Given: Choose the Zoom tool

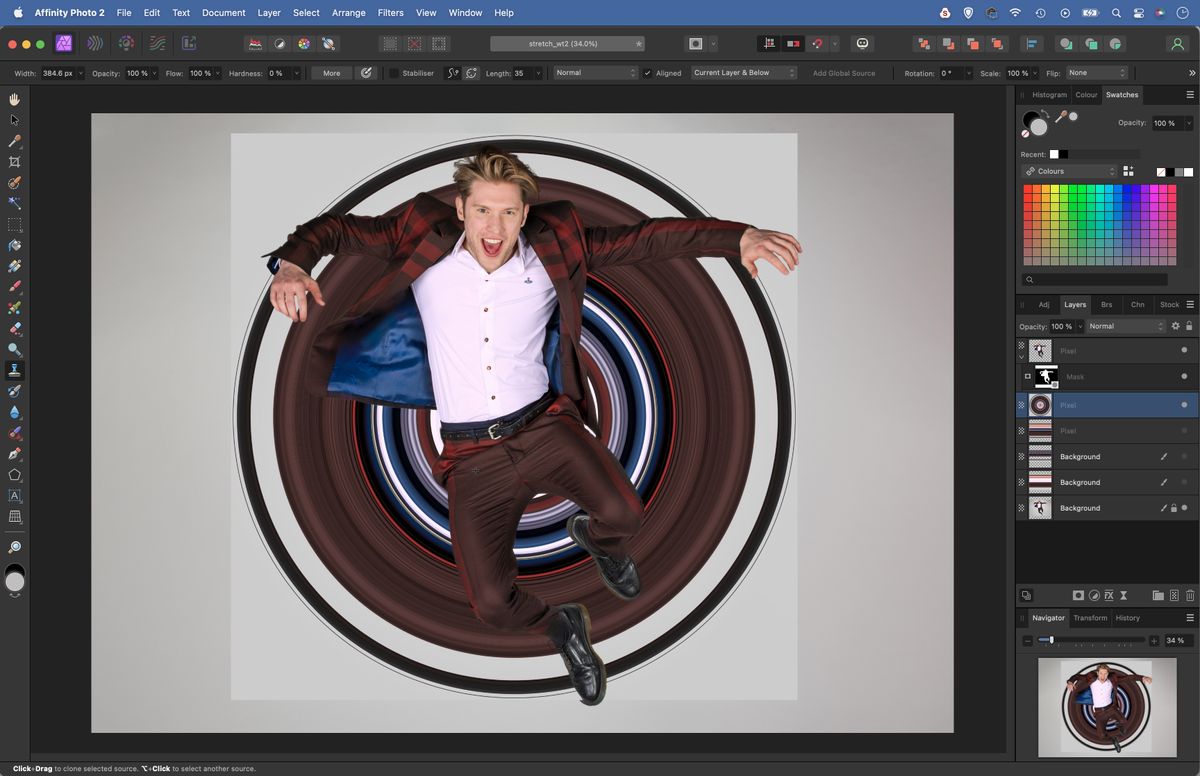Looking at the screenshot, I should click(x=14, y=547).
